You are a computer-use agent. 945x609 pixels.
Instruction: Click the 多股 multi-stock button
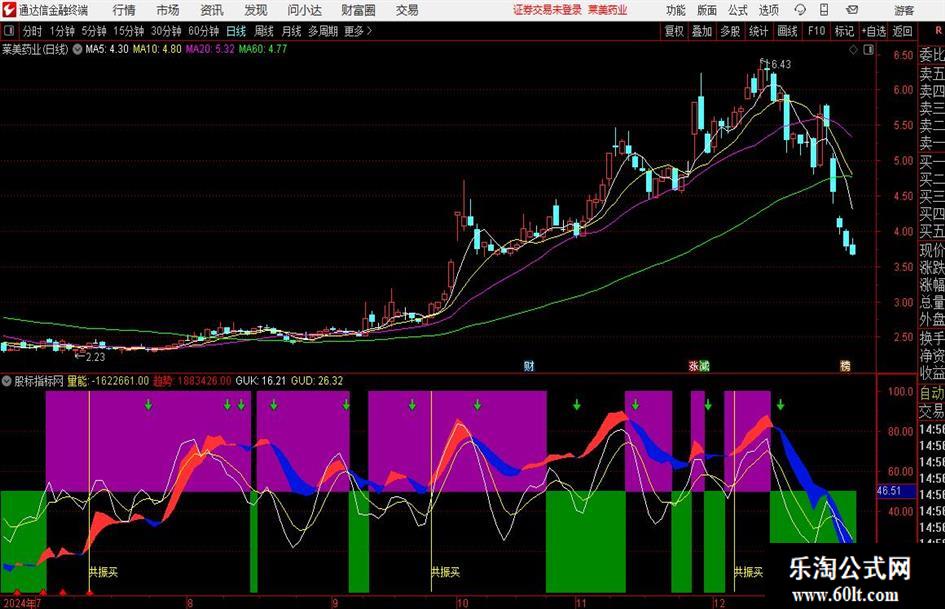point(730,31)
